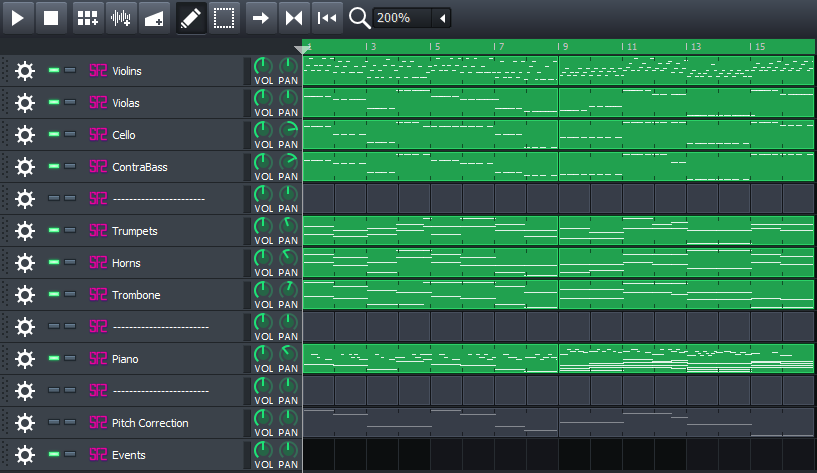This screenshot has width=817, height=473.
Task: Open the Pitch Correction track gear menu
Action: pos(24,423)
